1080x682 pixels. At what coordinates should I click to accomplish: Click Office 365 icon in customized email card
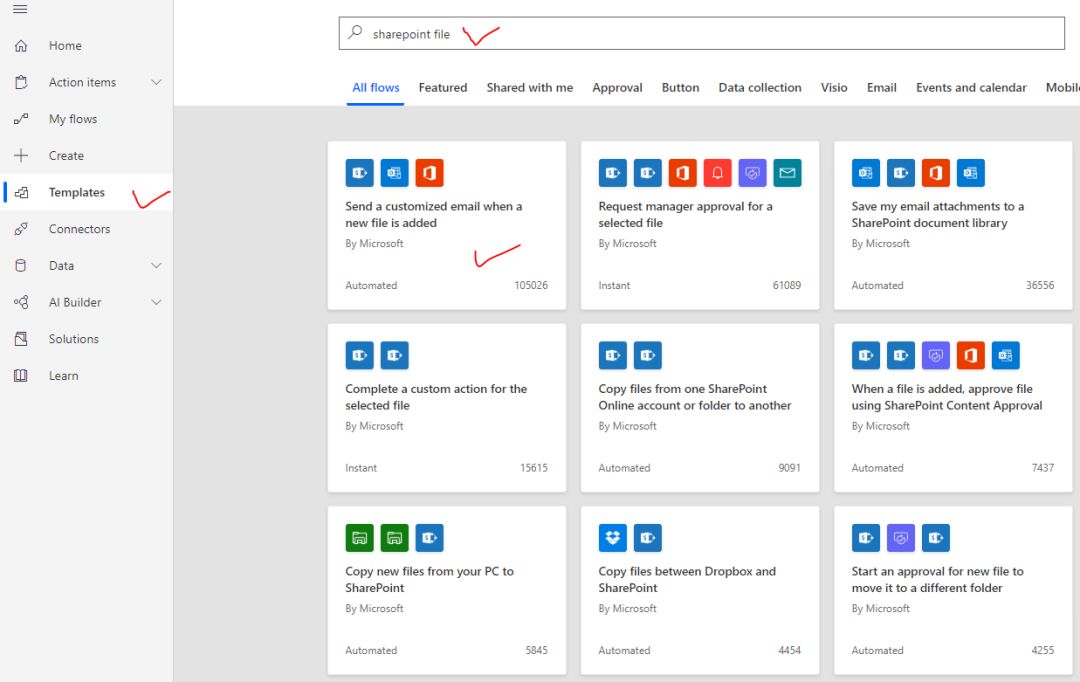[429, 173]
